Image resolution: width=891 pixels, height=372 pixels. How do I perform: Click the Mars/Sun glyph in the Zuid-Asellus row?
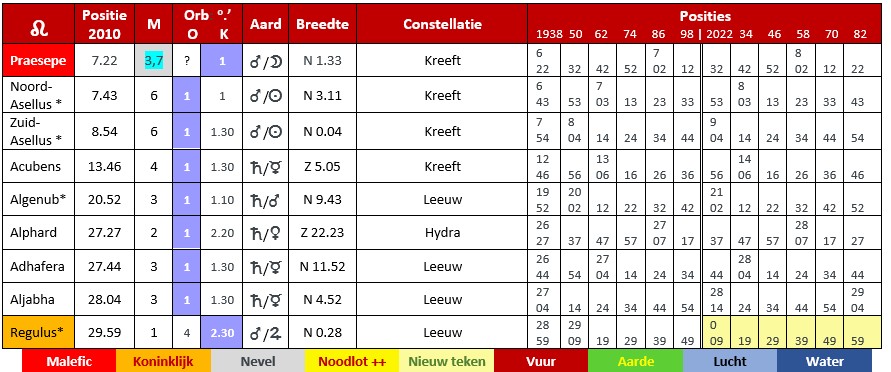pos(266,131)
